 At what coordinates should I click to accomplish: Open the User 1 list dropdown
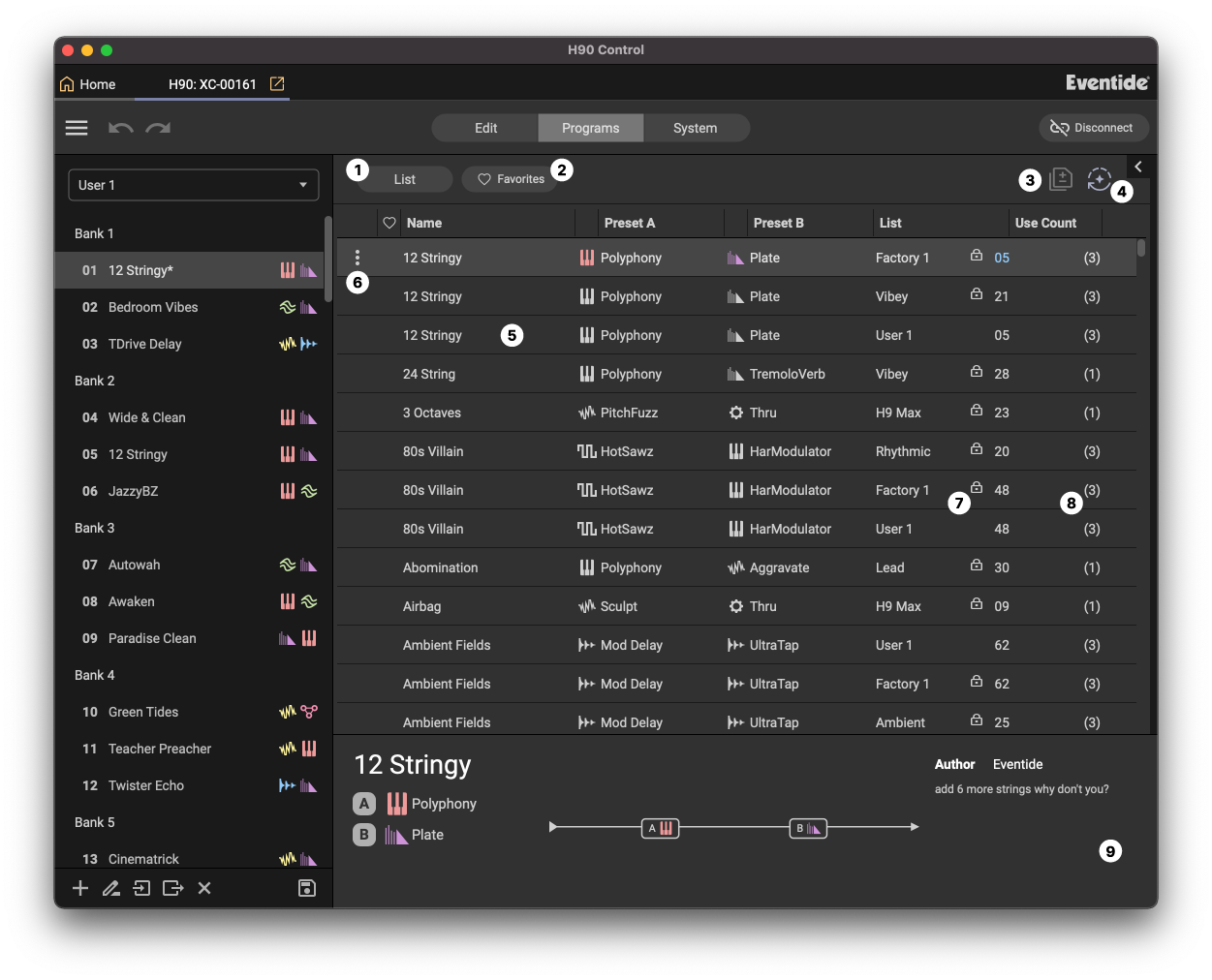194,185
